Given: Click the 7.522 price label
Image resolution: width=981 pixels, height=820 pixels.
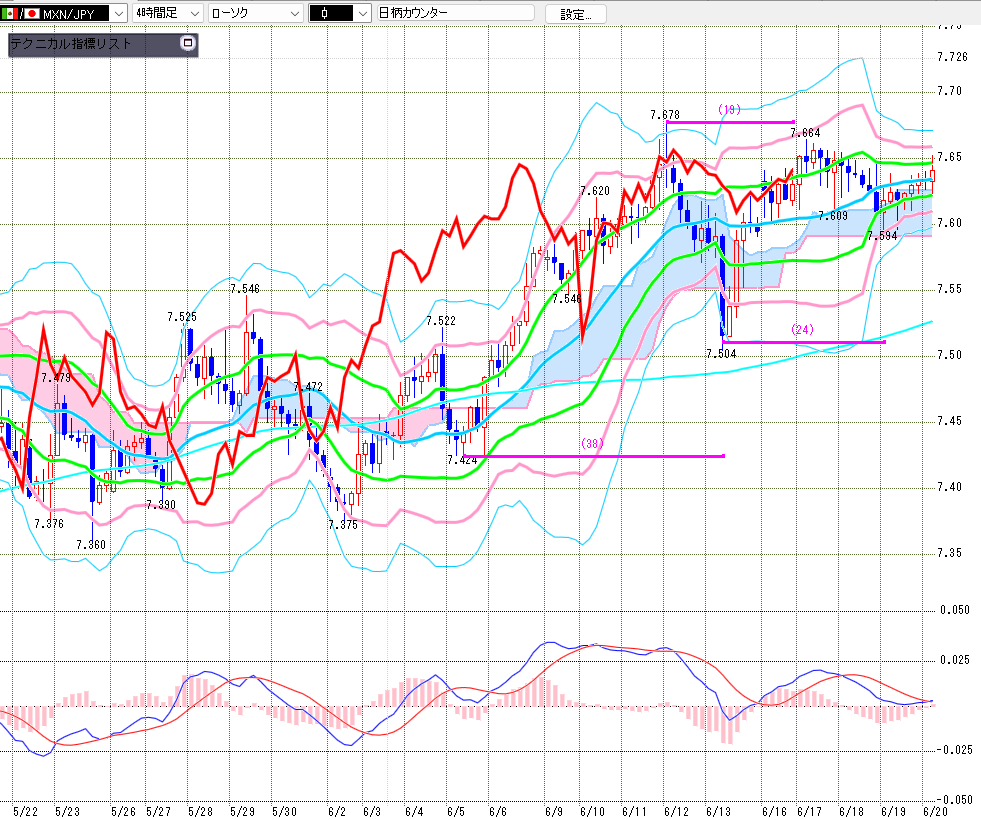Looking at the screenshot, I should pyautogui.click(x=441, y=321).
